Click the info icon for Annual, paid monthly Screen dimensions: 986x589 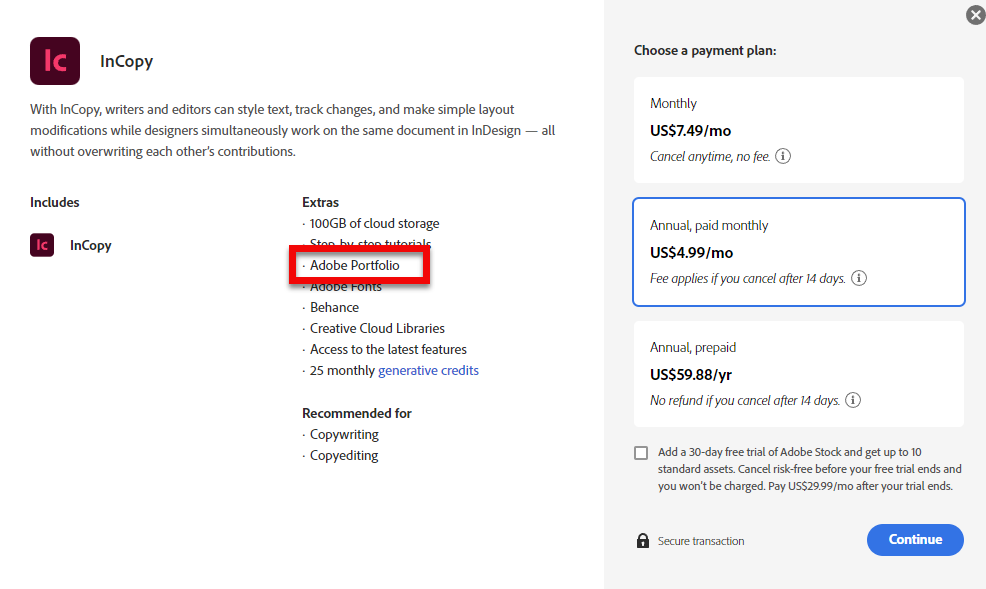[858, 278]
